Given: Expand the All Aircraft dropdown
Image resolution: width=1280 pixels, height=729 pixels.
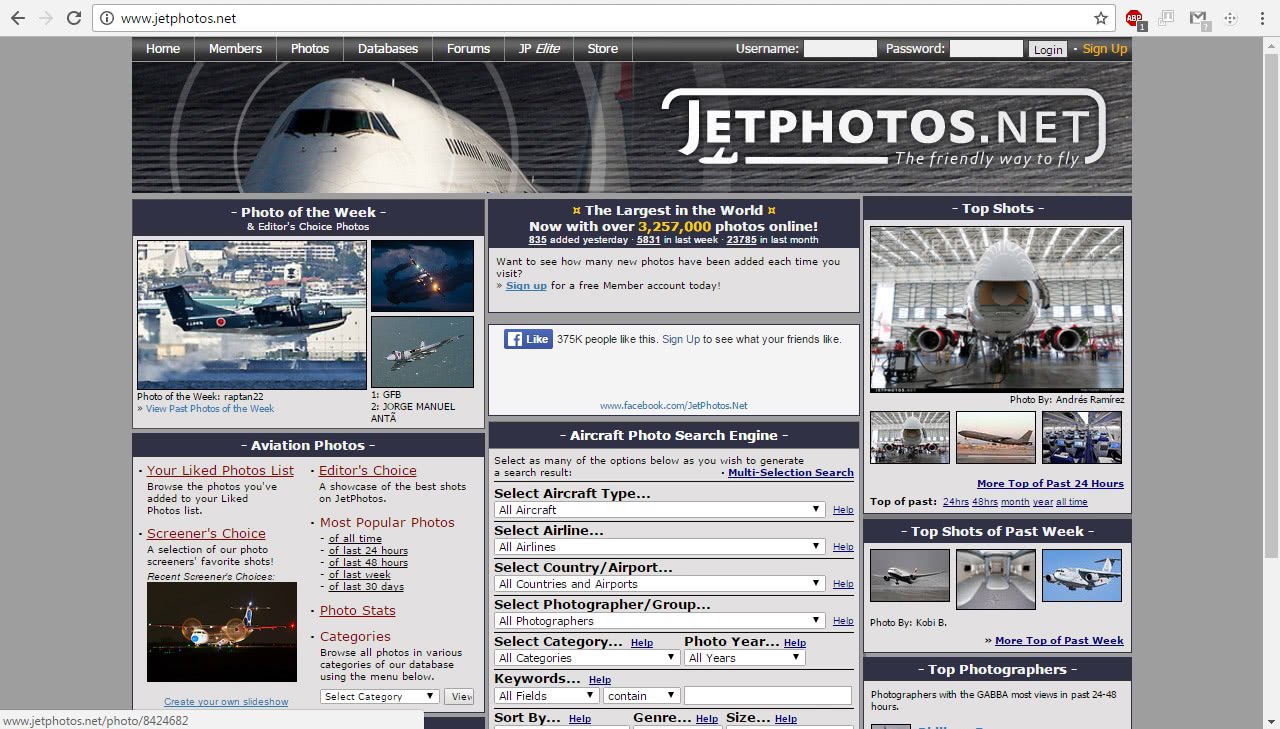Looking at the screenshot, I should 660,510.
